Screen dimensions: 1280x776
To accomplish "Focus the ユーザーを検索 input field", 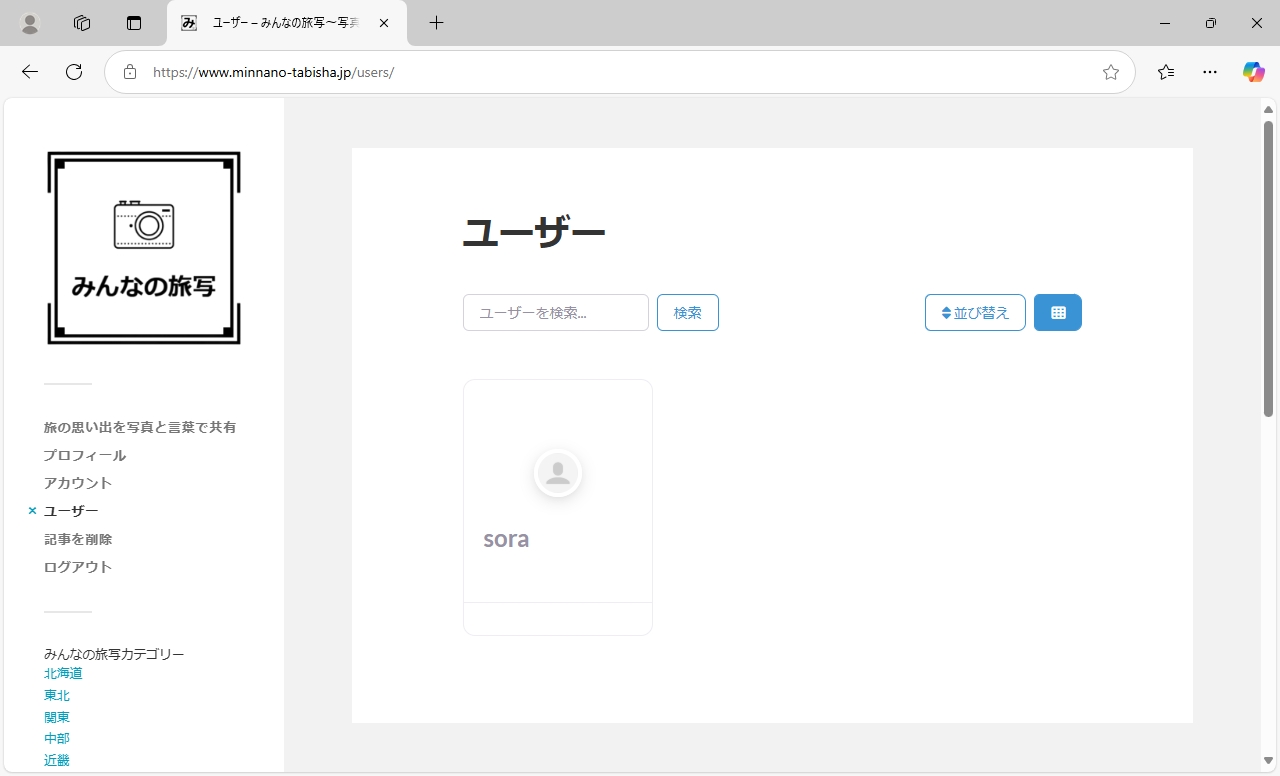I will point(556,313).
